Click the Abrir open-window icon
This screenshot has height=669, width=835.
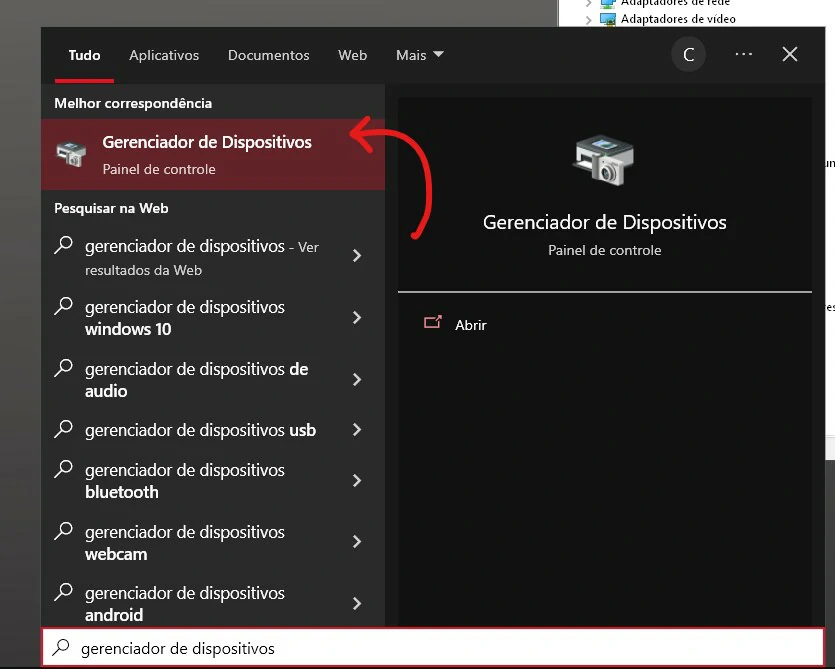point(432,322)
